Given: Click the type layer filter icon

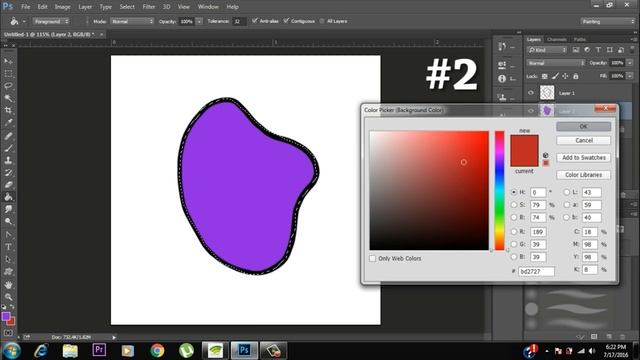Looking at the screenshot, I should pyautogui.click(x=598, y=50).
